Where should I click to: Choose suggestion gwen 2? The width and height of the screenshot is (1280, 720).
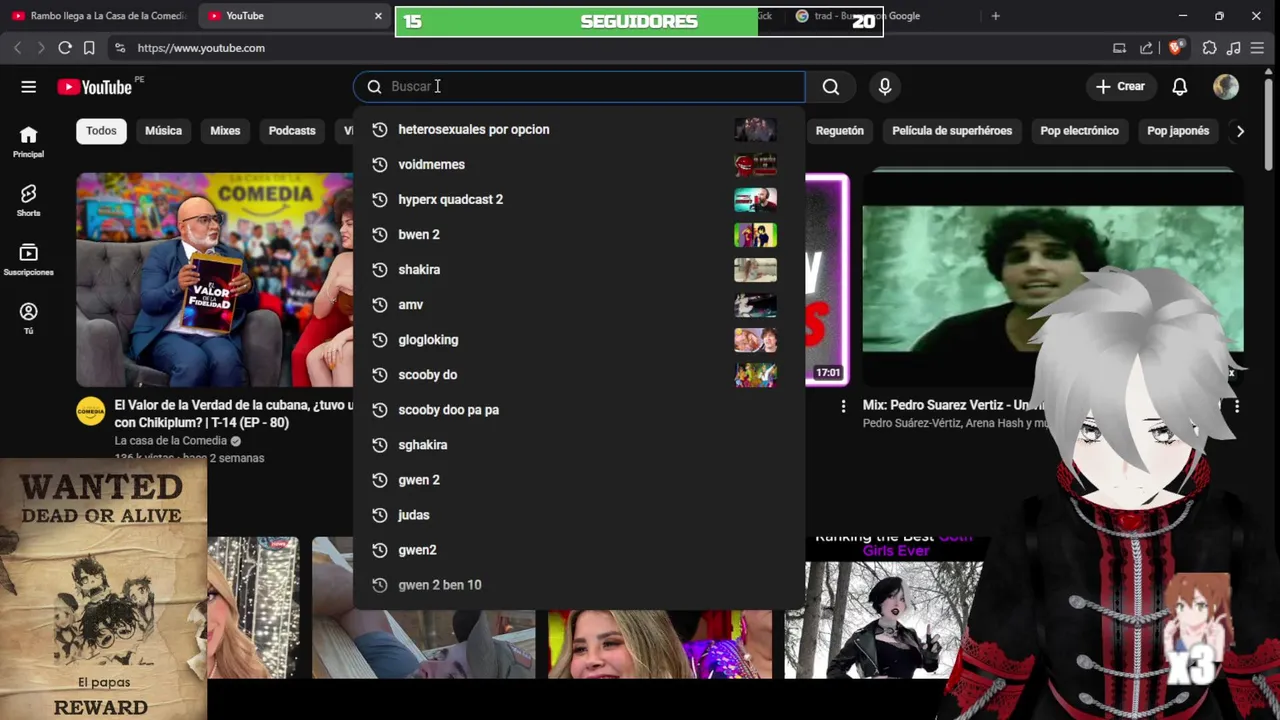[578, 479]
